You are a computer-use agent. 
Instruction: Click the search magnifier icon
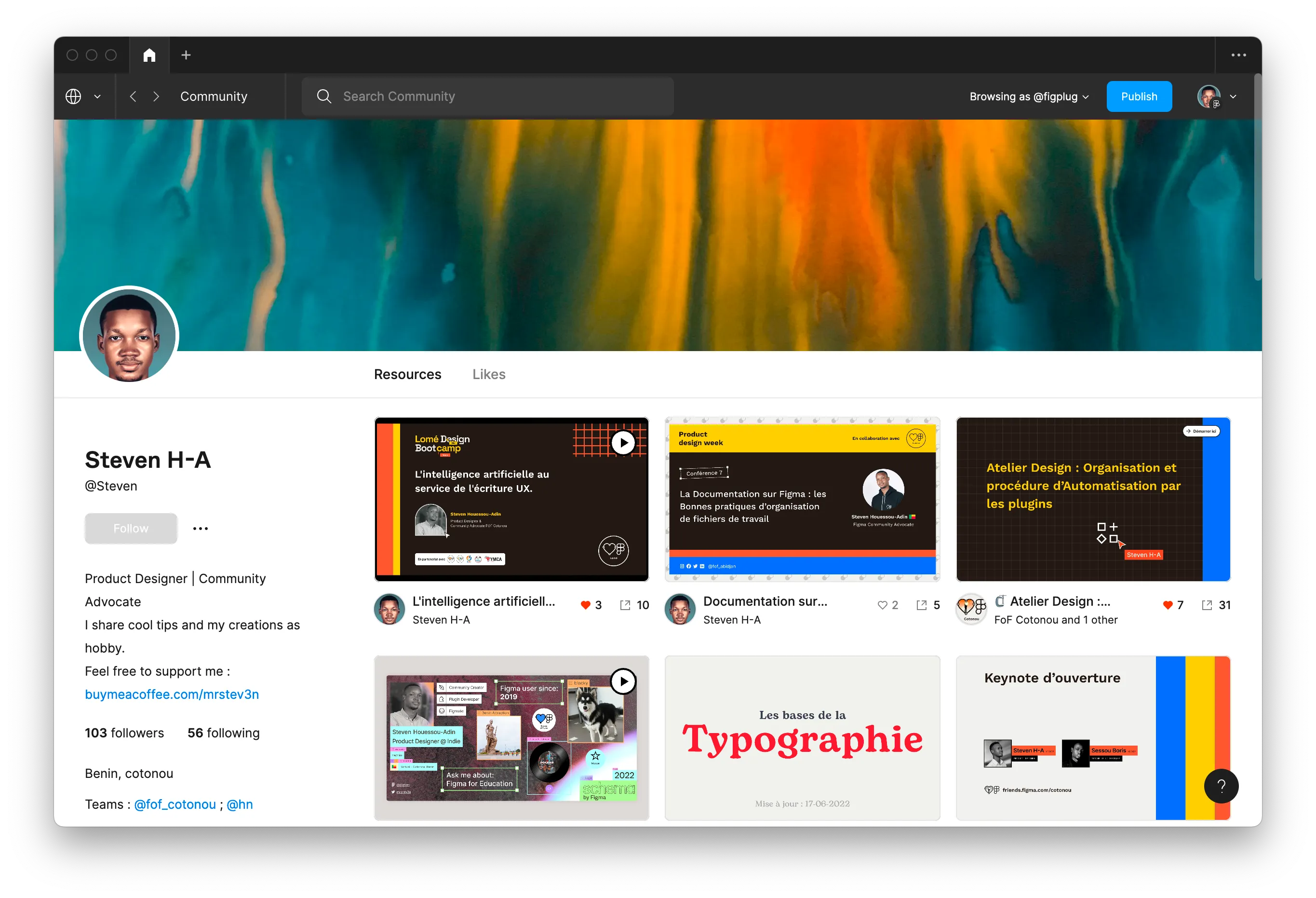click(x=324, y=96)
